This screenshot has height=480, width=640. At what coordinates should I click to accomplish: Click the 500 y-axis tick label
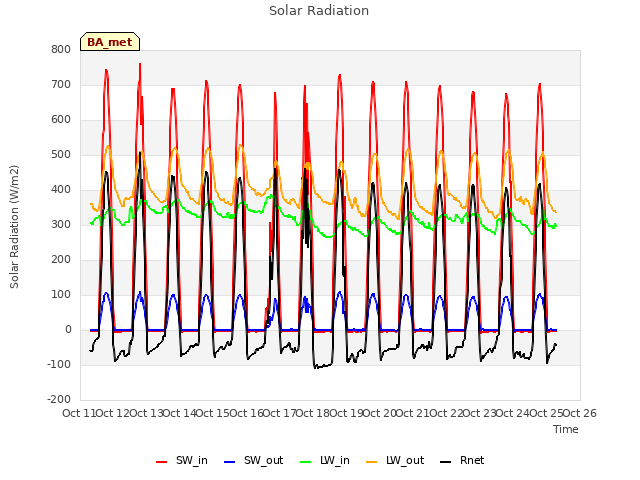(61, 155)
